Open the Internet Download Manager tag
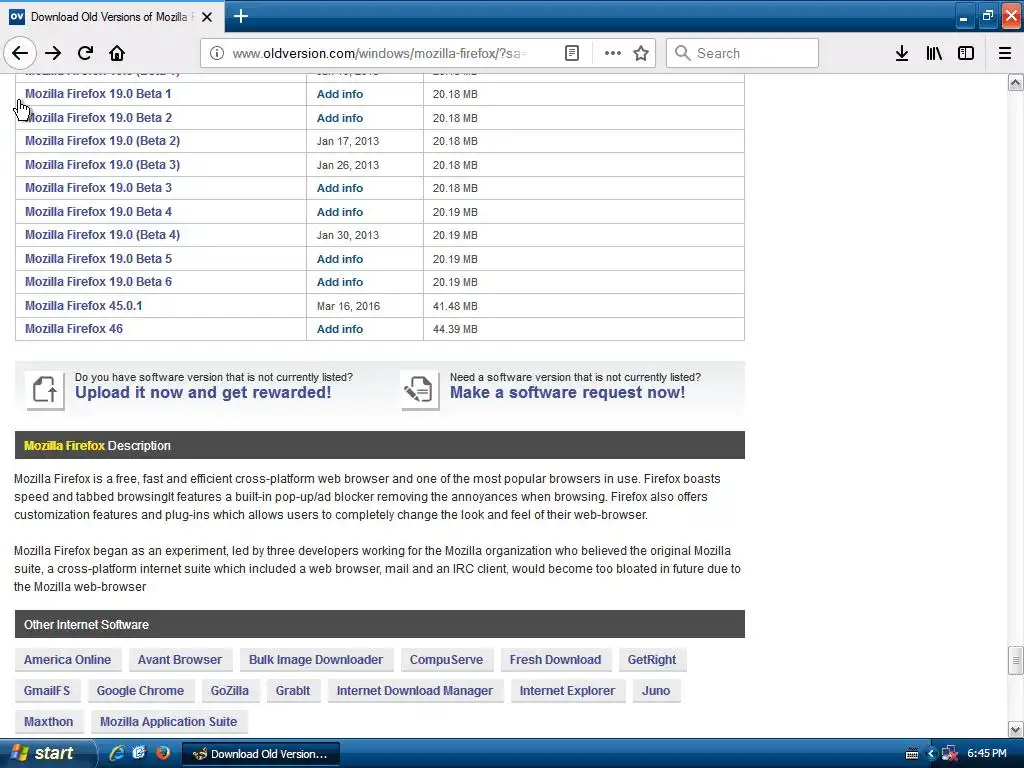 (415, 691)
